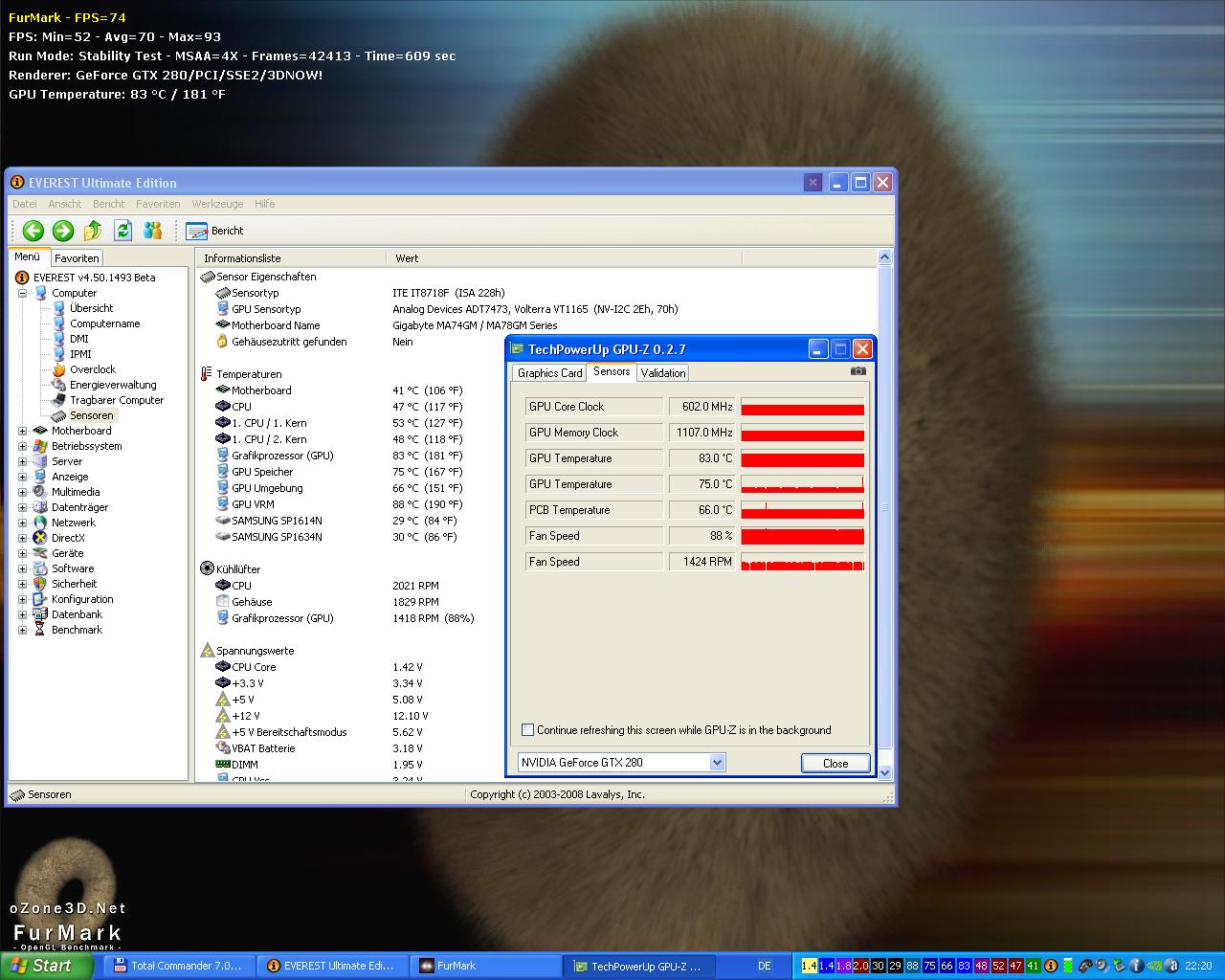Click the green Back arrow in EVEREST toolbar

coord(33,231)
